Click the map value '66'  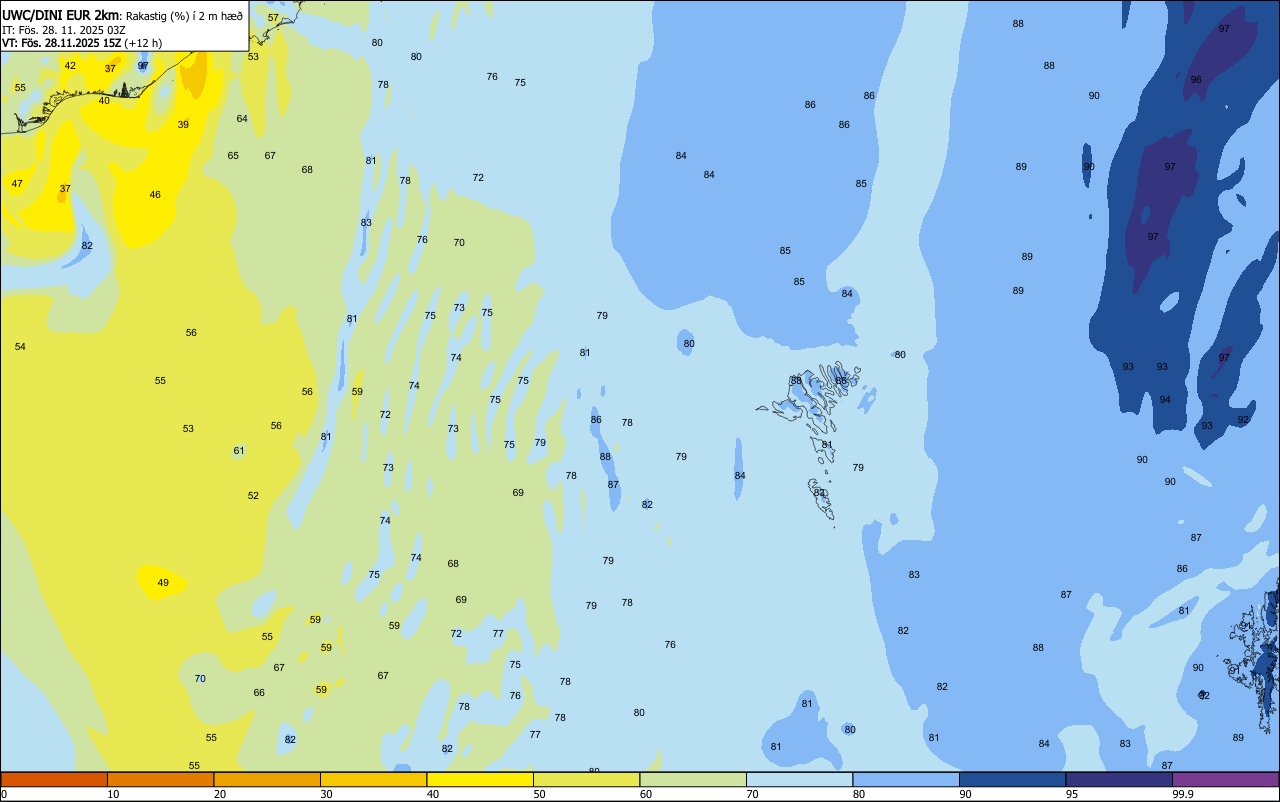pyautogui.click(x=259, y=693)
